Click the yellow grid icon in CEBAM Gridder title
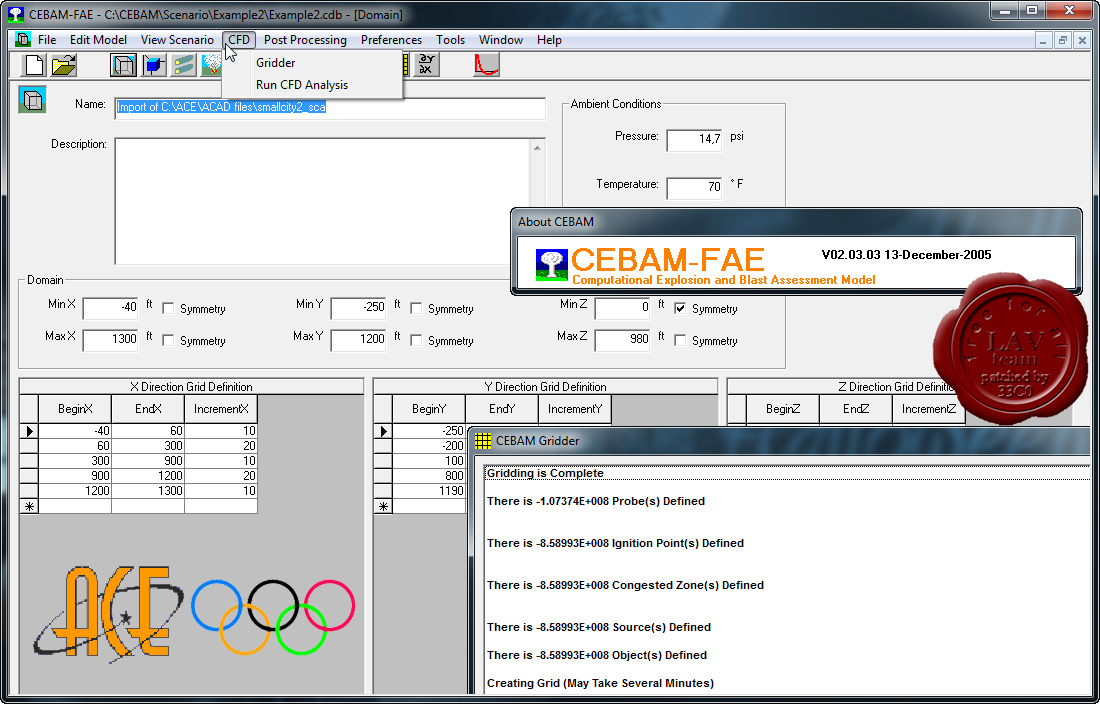 [483, 441]
